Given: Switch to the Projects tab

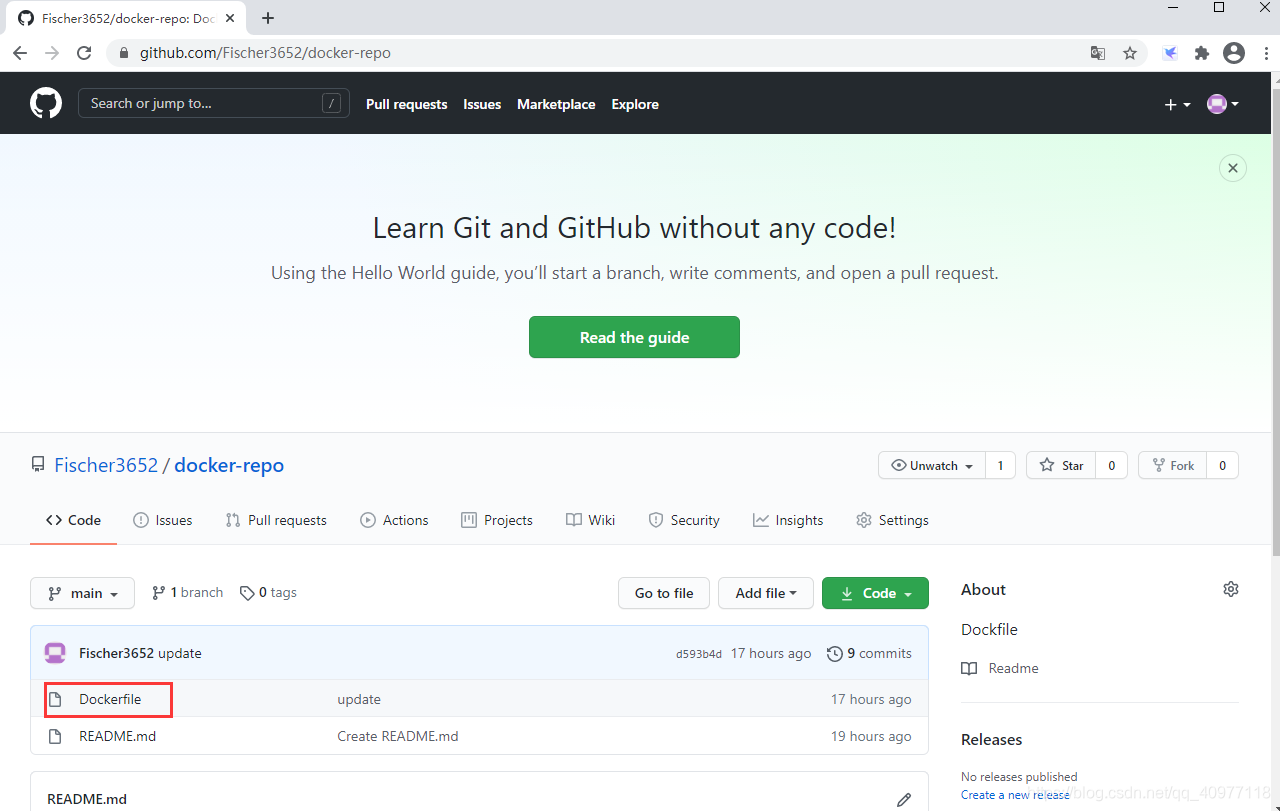Looking at the screenshot, I should click(497, 520).
